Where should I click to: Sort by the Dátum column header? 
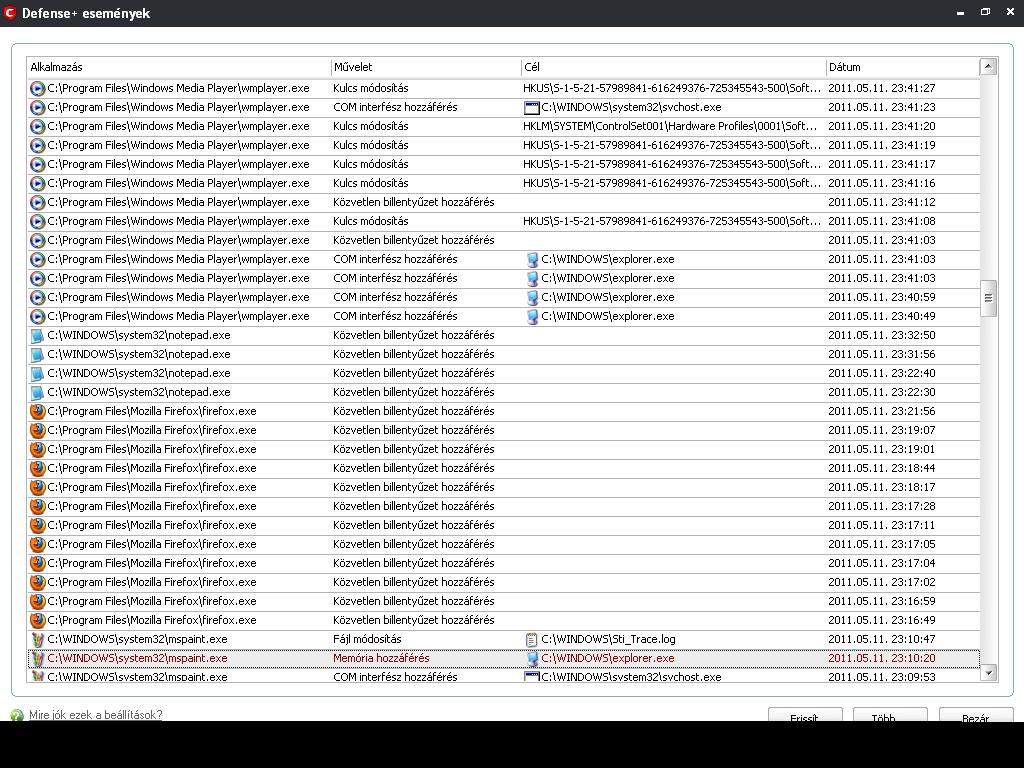(903, 67)
